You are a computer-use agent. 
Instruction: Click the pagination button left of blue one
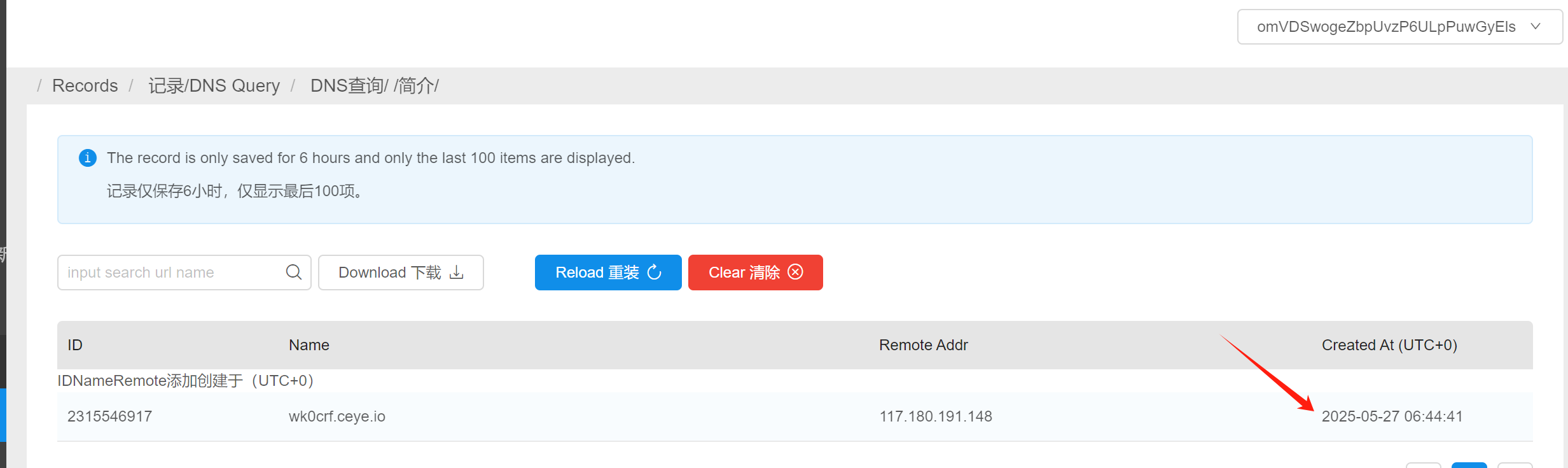click(x=1424, y=465)
